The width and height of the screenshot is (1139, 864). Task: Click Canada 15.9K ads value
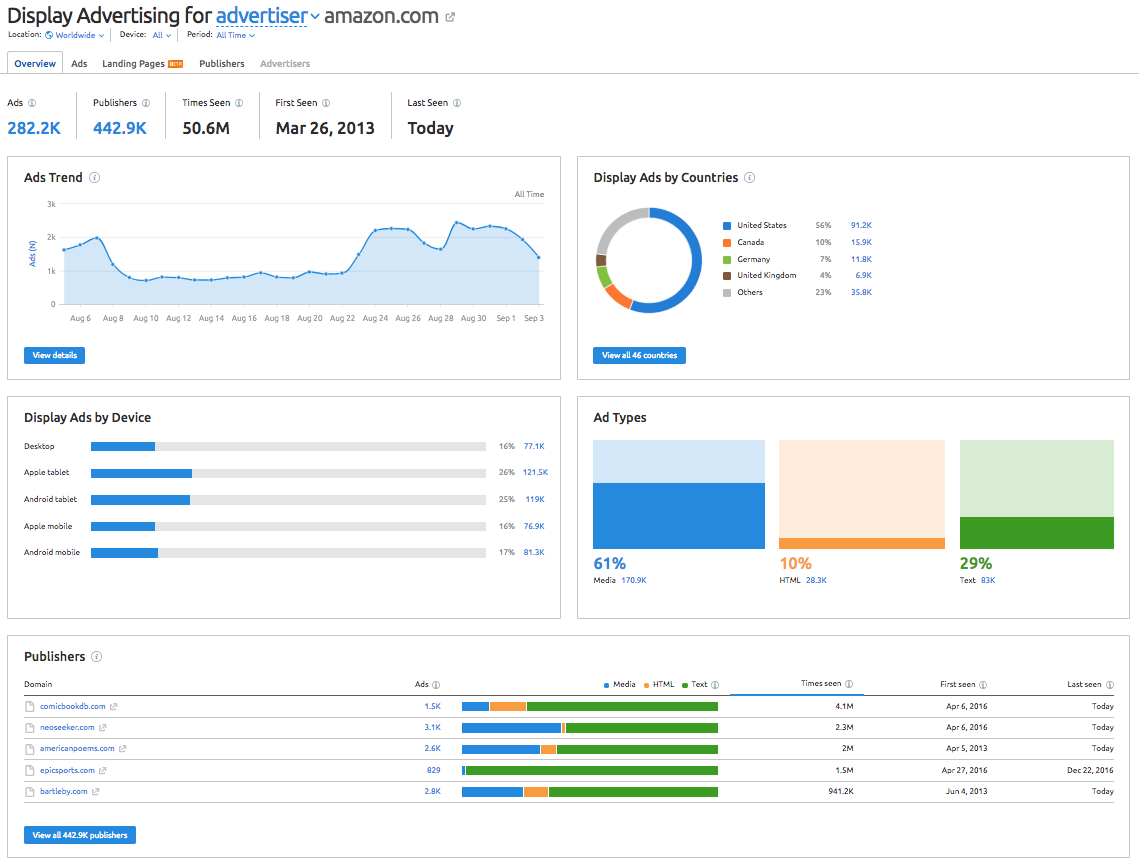coord(862,242)
